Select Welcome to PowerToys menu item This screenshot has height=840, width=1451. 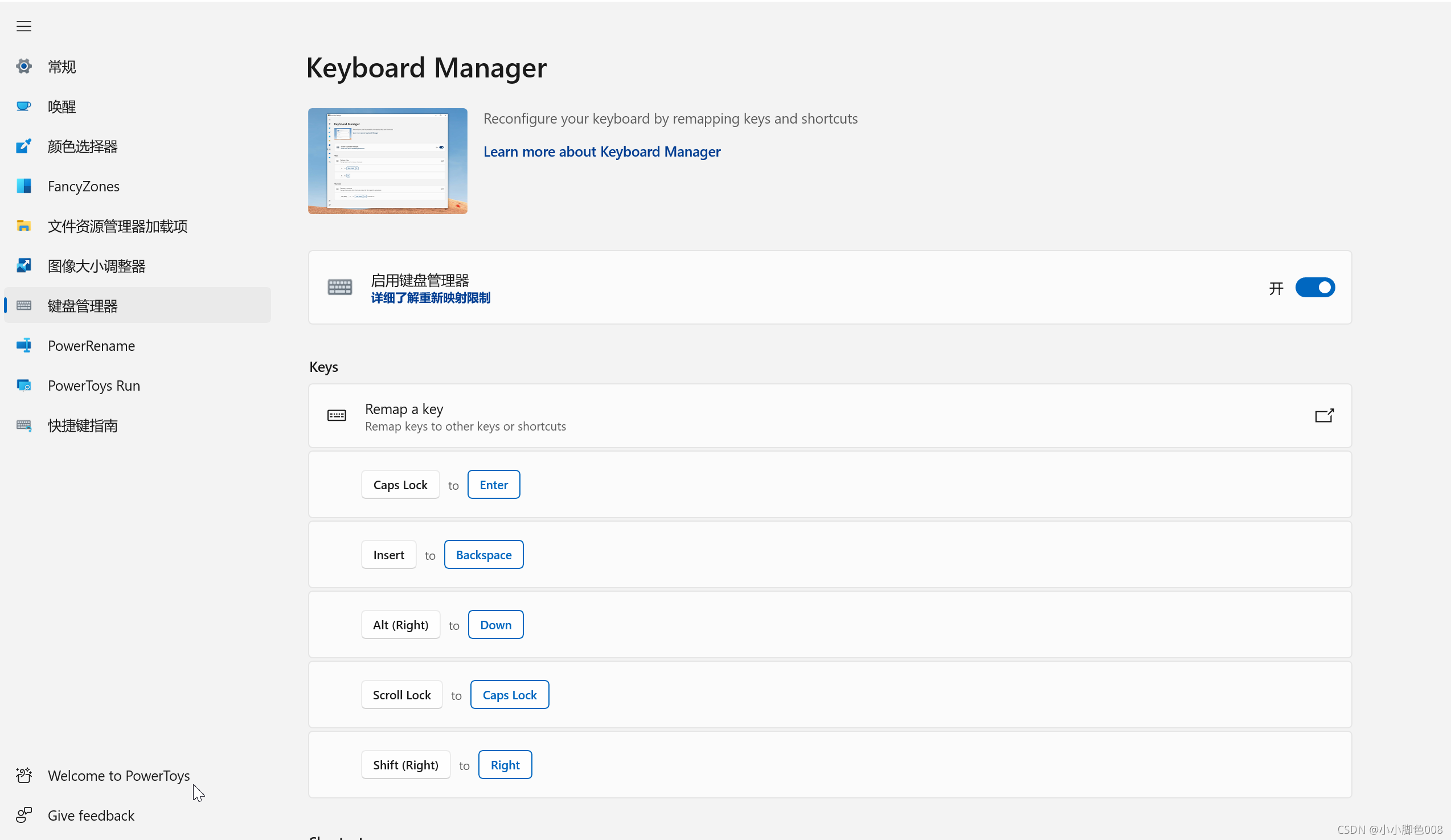[119, 775]
